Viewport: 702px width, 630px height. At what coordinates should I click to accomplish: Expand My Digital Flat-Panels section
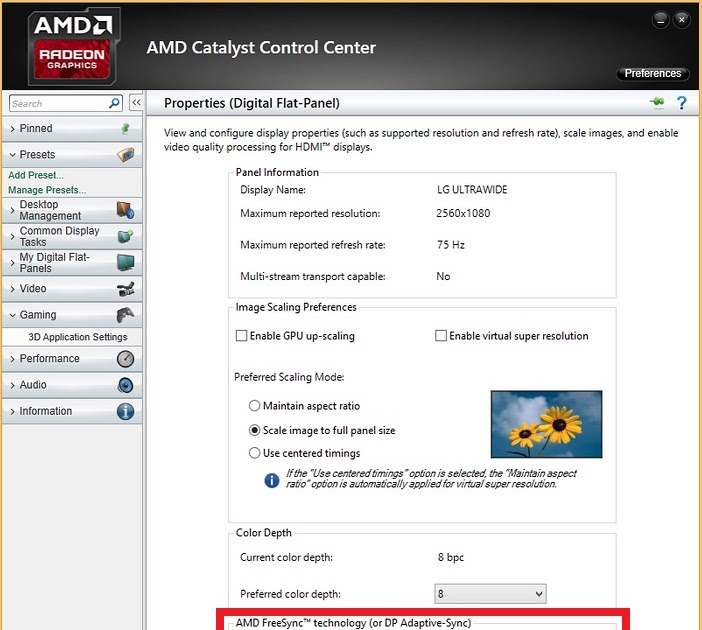point(13,263)
